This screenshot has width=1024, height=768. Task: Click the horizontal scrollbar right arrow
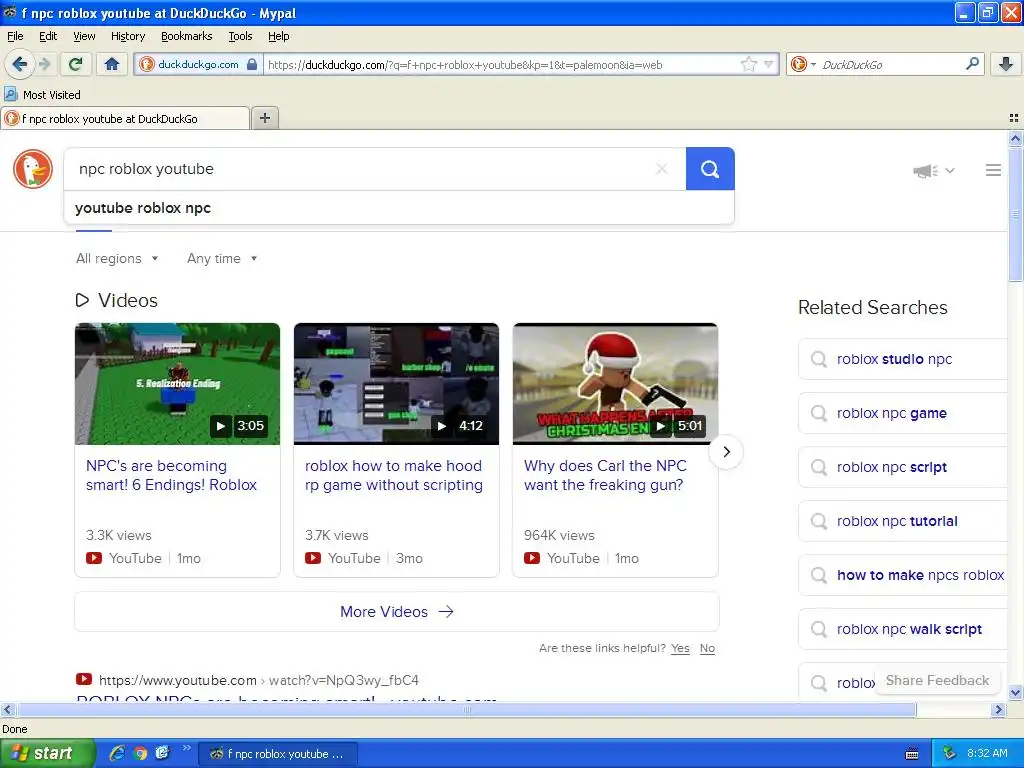(x=998, y=710)
